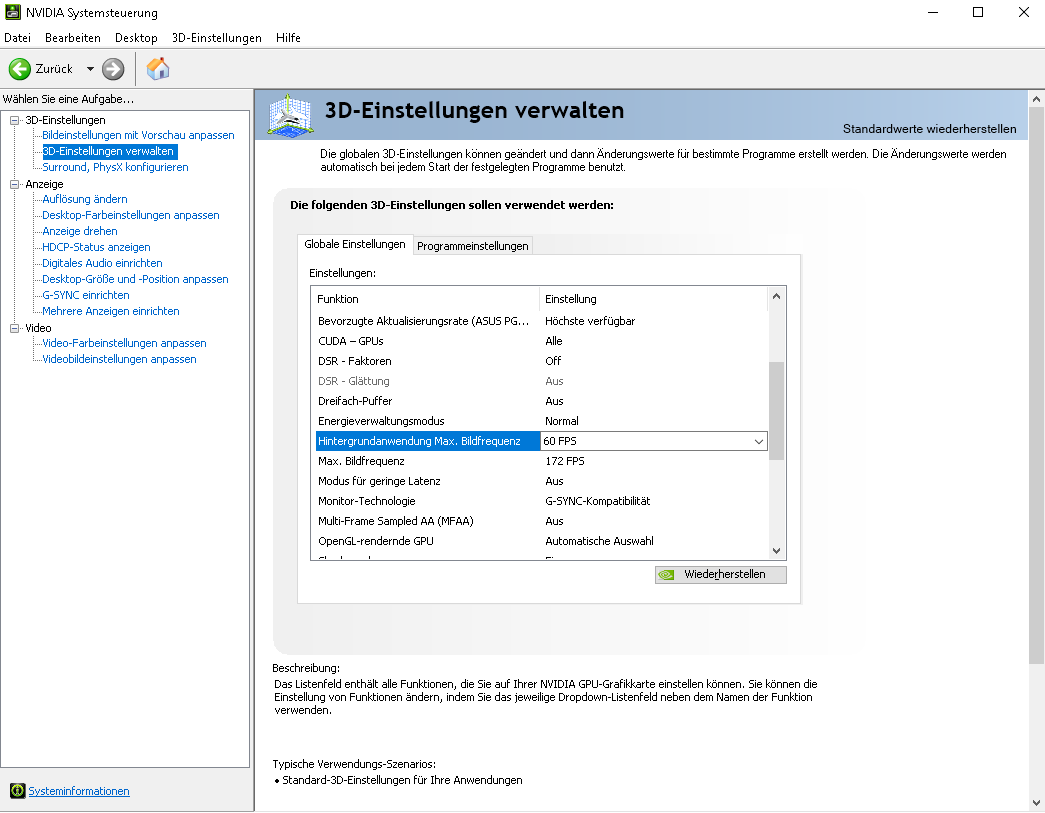The width and height of the screenshot is (1045, 813).
Task: Open G-SYNC einrichten
Action: coord(86,295)
